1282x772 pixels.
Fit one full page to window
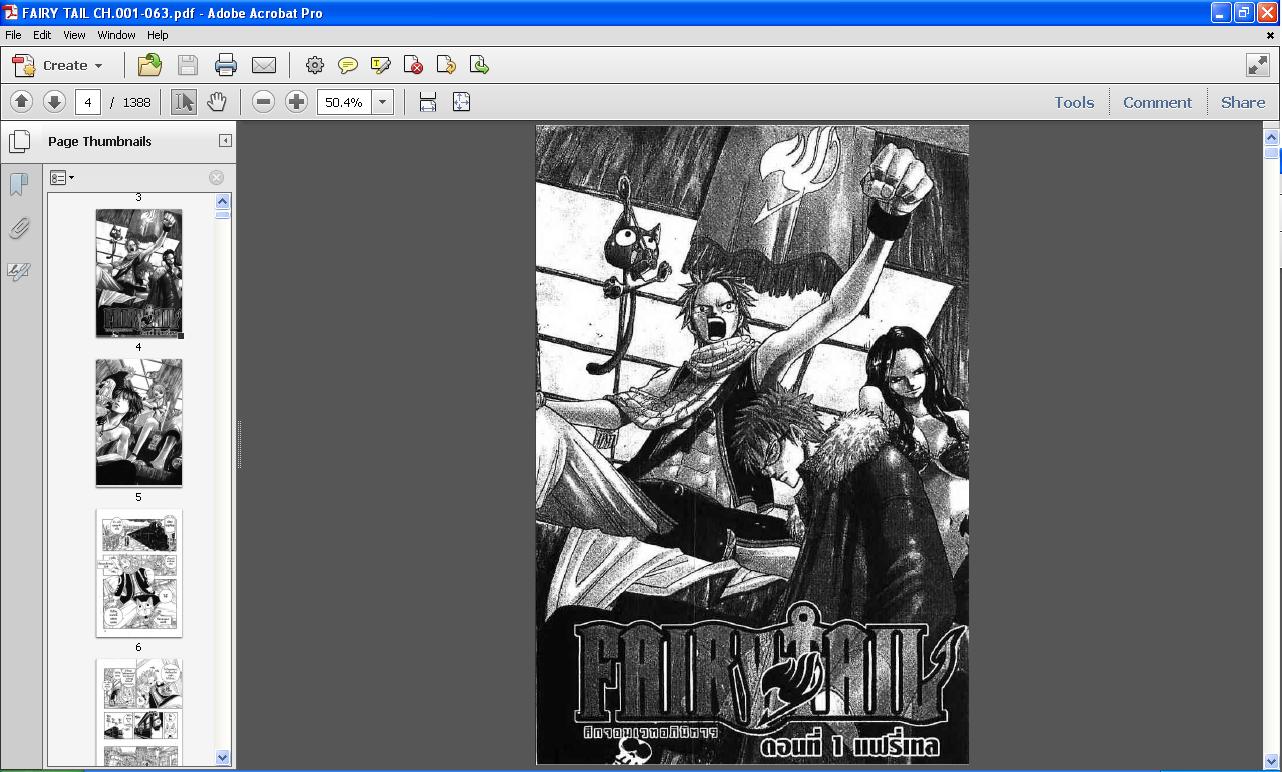click(x=461, y=102)
